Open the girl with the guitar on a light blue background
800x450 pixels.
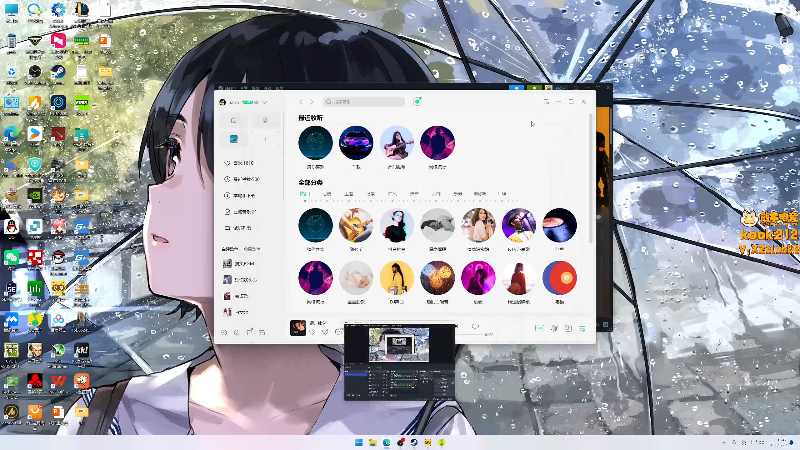(x=397, y=143)
